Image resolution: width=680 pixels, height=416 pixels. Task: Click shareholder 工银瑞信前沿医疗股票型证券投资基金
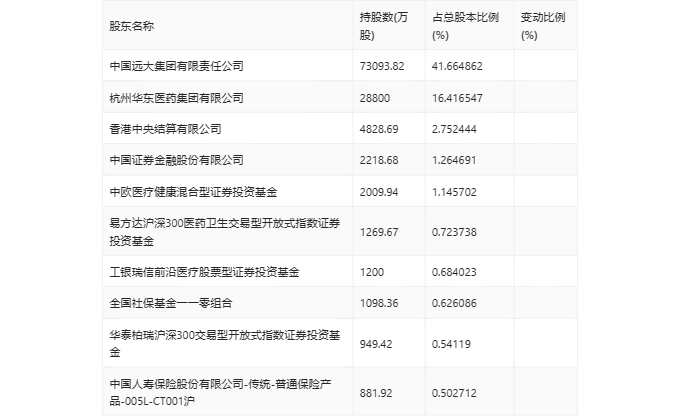click(x=204, y=272)
